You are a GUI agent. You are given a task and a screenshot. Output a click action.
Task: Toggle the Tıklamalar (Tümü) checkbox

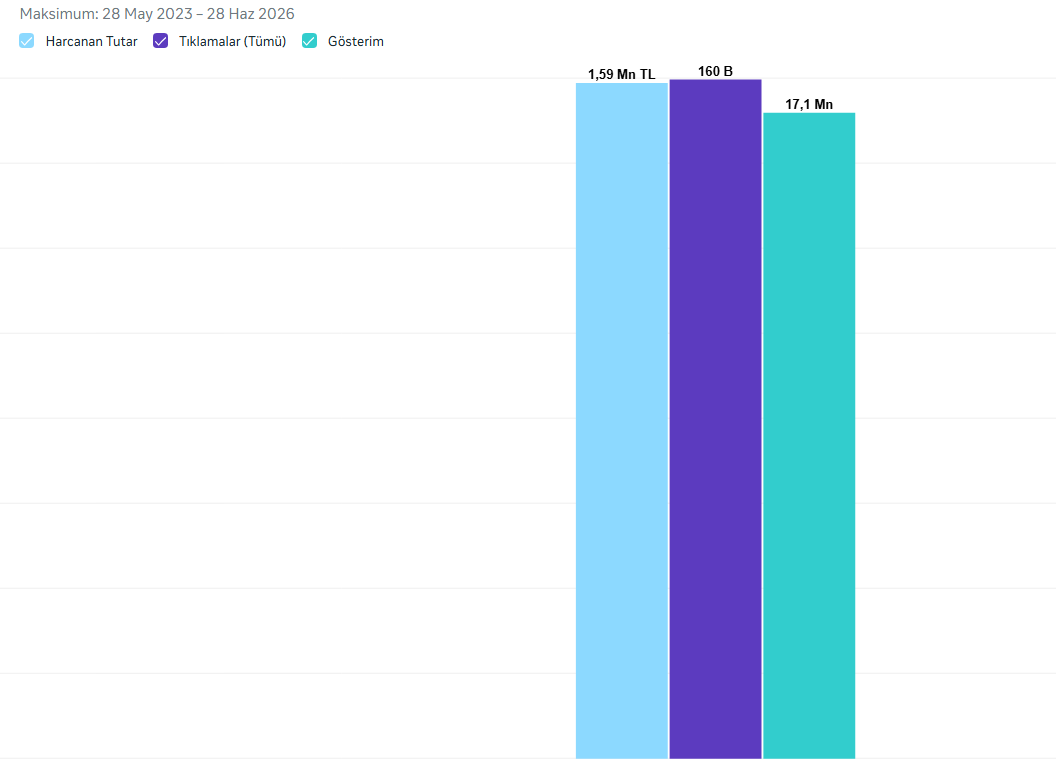tap(160, 41)
